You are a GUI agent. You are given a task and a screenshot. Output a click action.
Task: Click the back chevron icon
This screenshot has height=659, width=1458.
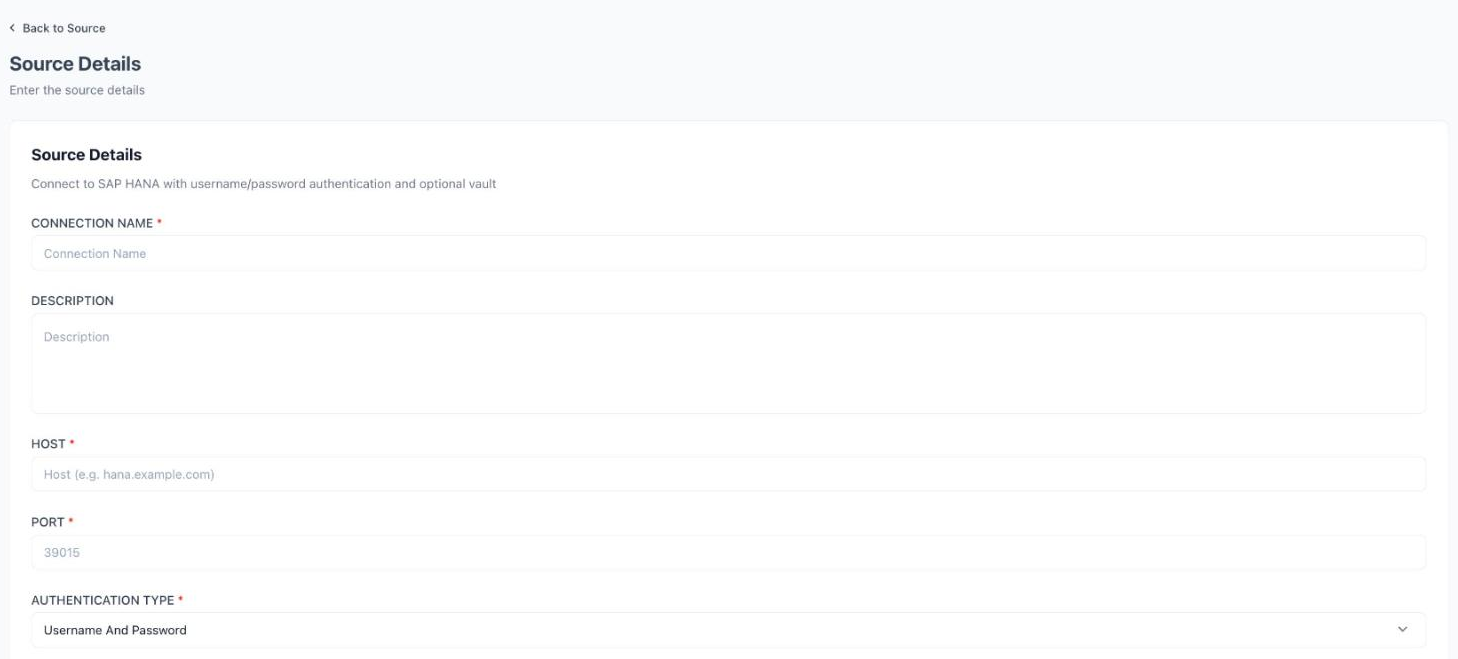(12, 28)
